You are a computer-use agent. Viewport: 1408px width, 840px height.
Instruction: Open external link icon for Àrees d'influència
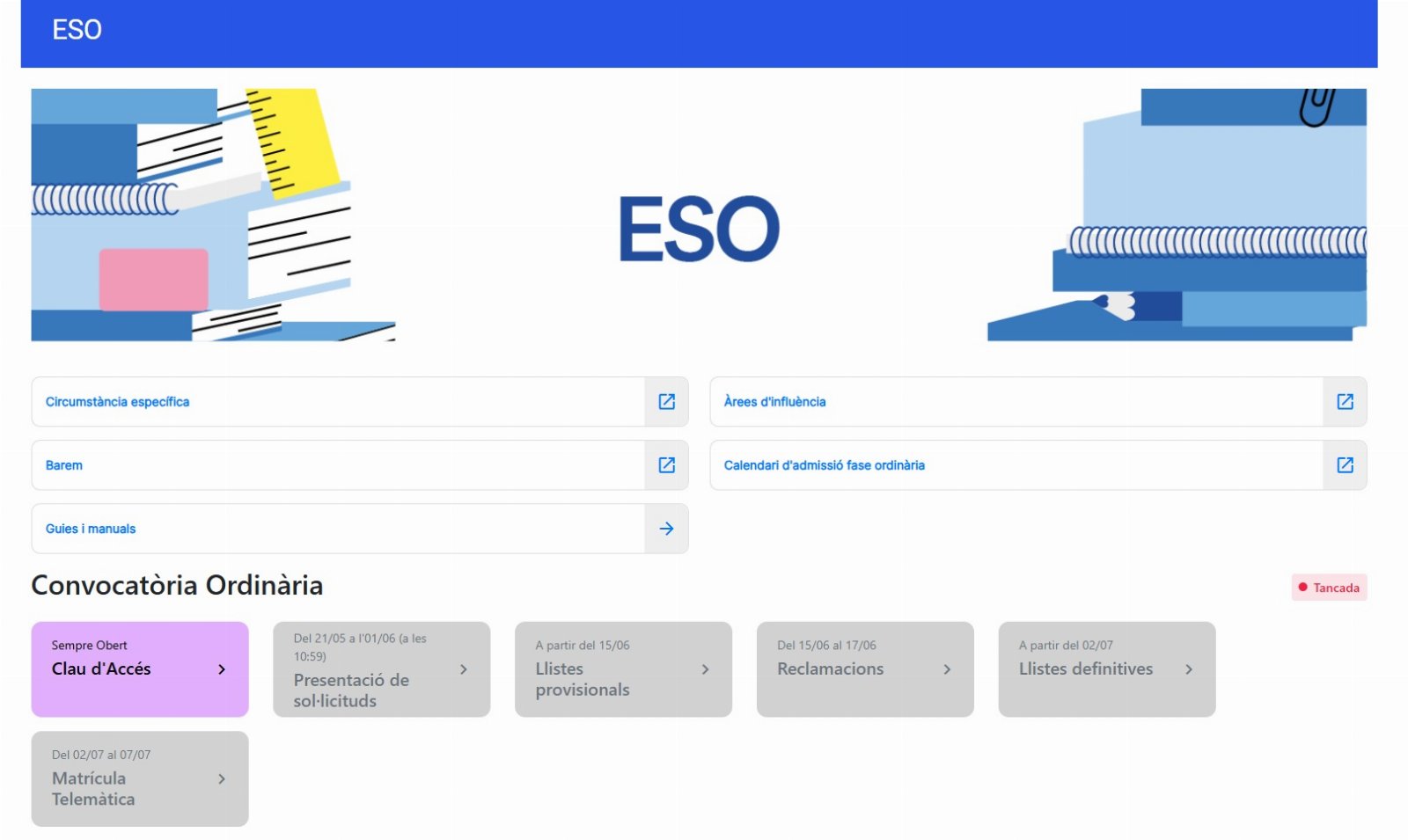pyautogui.click(x=1345, y=401)
